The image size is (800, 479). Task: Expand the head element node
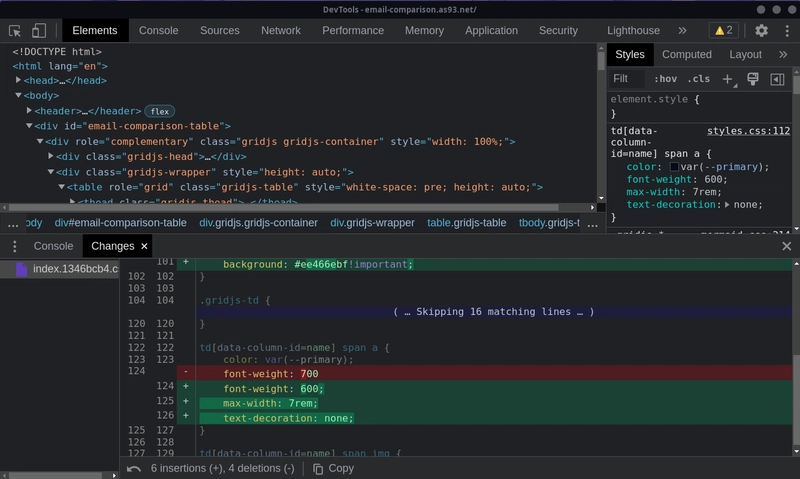(x=18, y=80)
